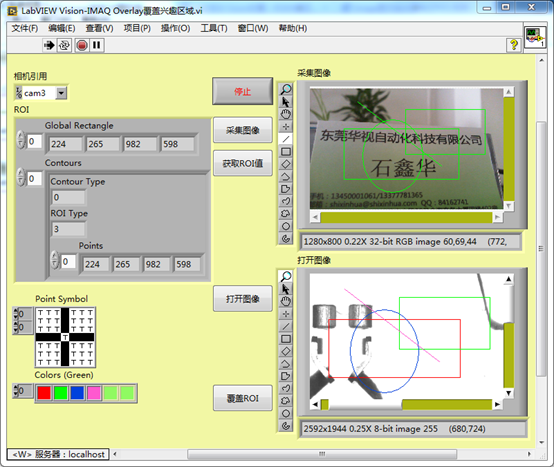
Task: Click the Point Symbol row index stepper
Action: pos(16,314)
